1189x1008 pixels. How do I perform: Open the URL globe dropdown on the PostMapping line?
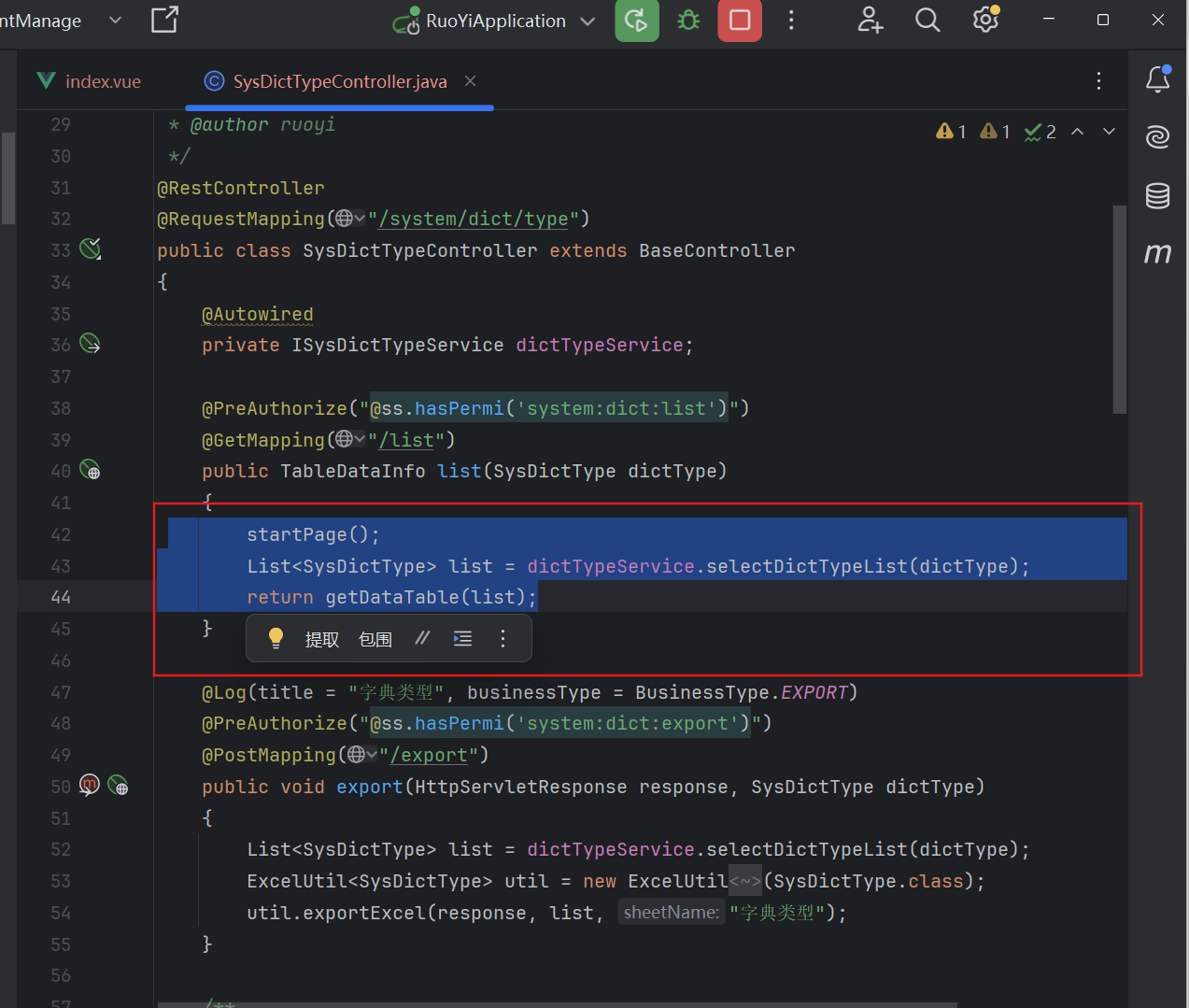tap(361, 754)
